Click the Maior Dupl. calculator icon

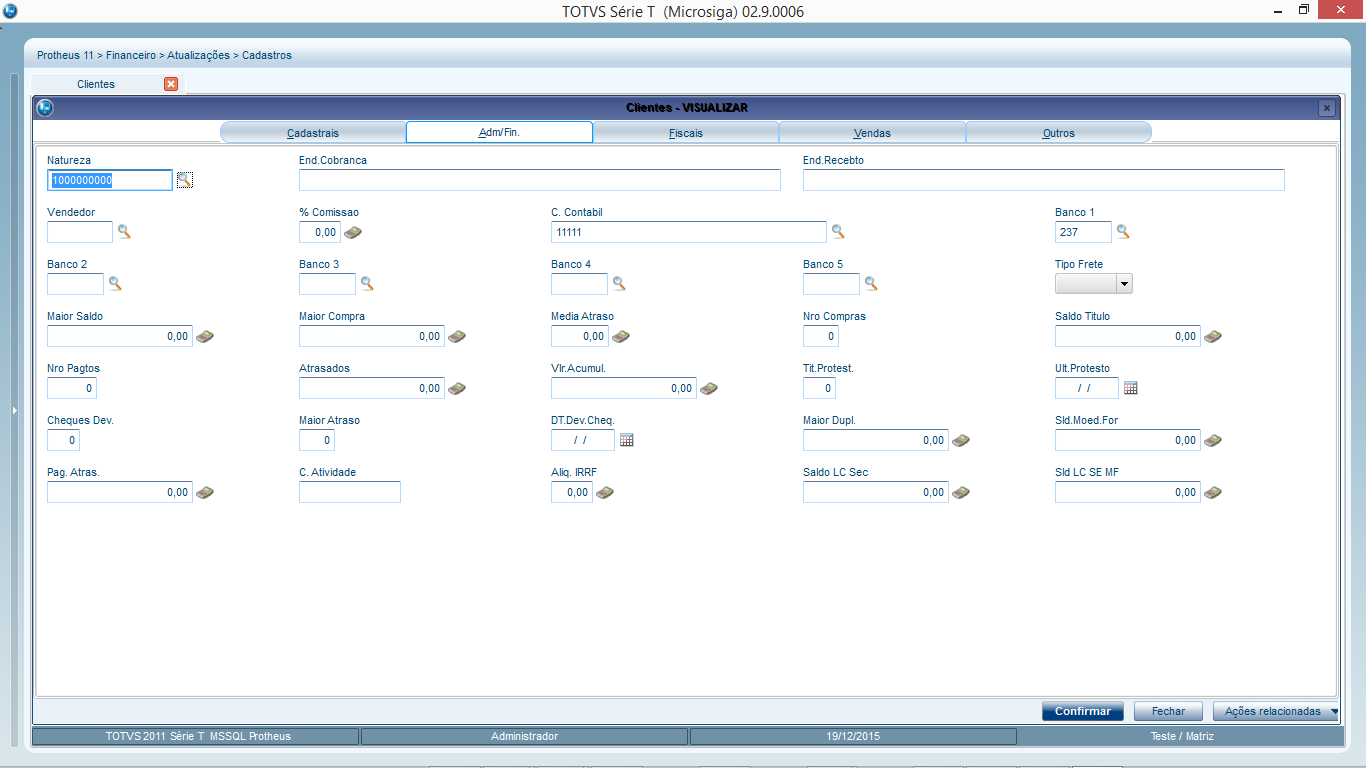961,440
